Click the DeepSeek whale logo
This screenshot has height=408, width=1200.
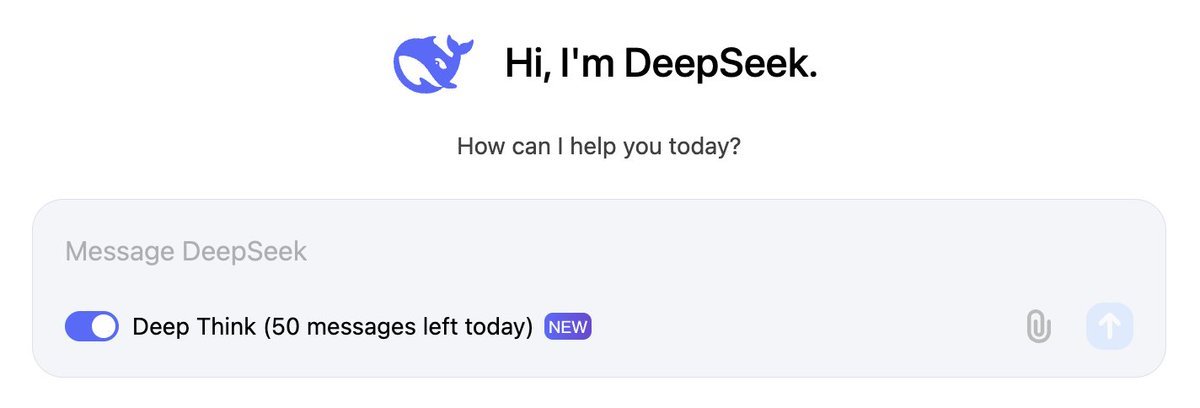[432, 65]
